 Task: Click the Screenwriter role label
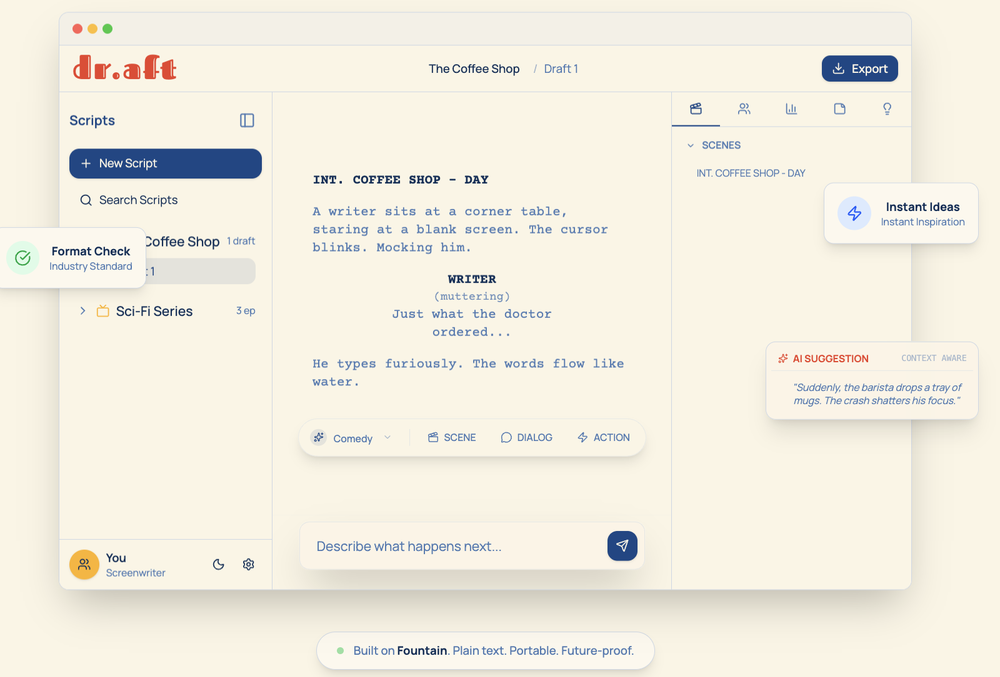135,573
